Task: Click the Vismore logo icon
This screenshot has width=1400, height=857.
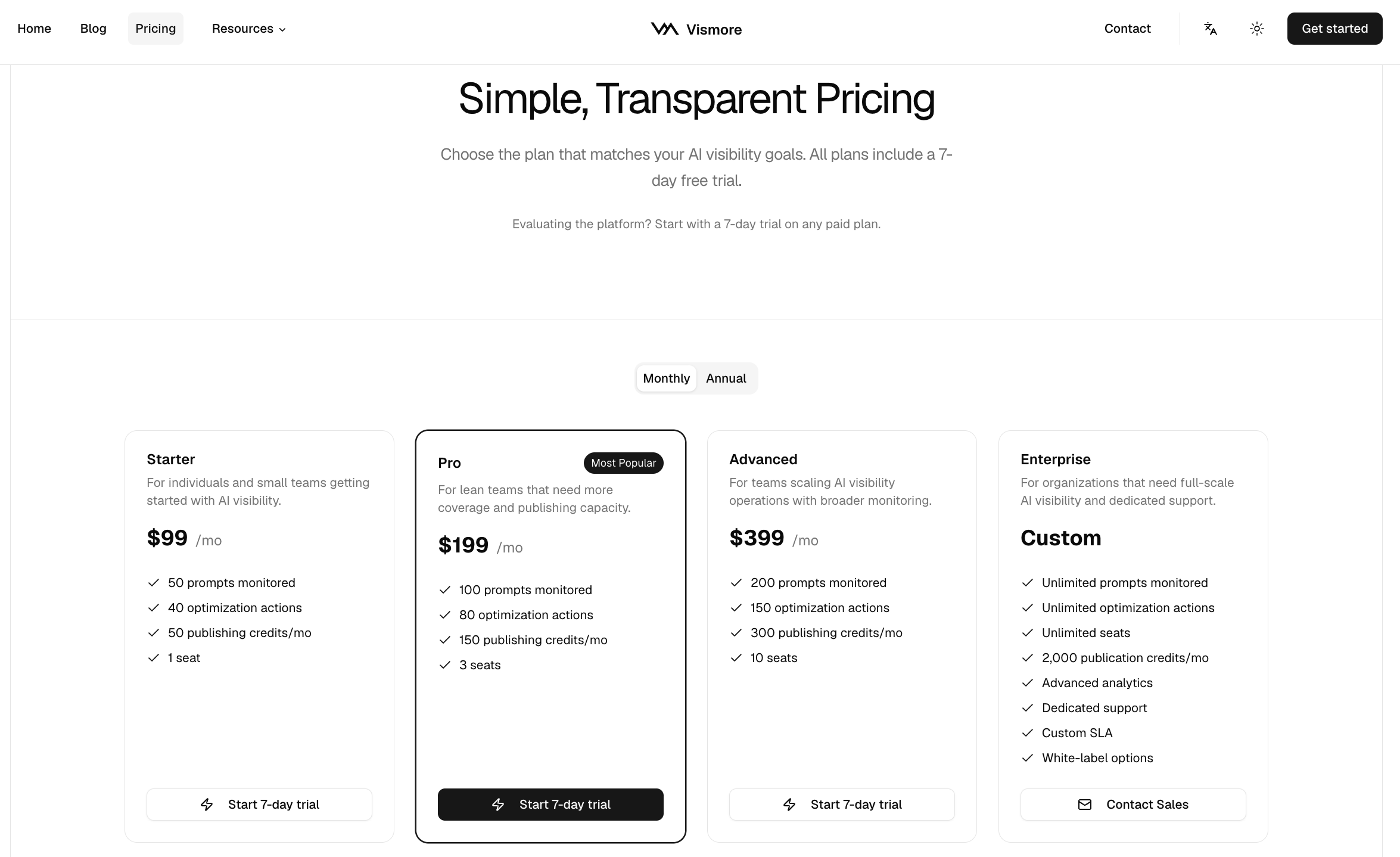Action: 664,29
